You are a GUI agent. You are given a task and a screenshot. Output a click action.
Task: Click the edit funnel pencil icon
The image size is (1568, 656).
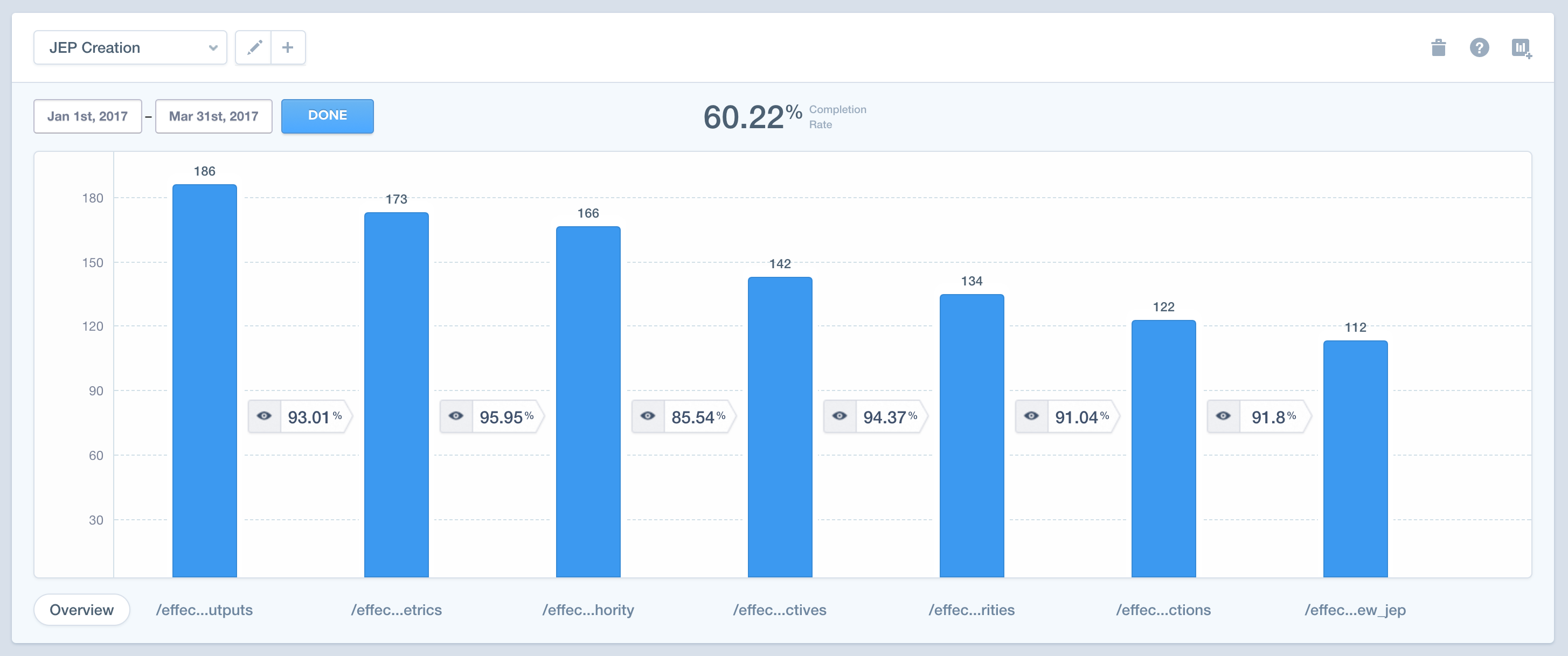coord(254,47)
